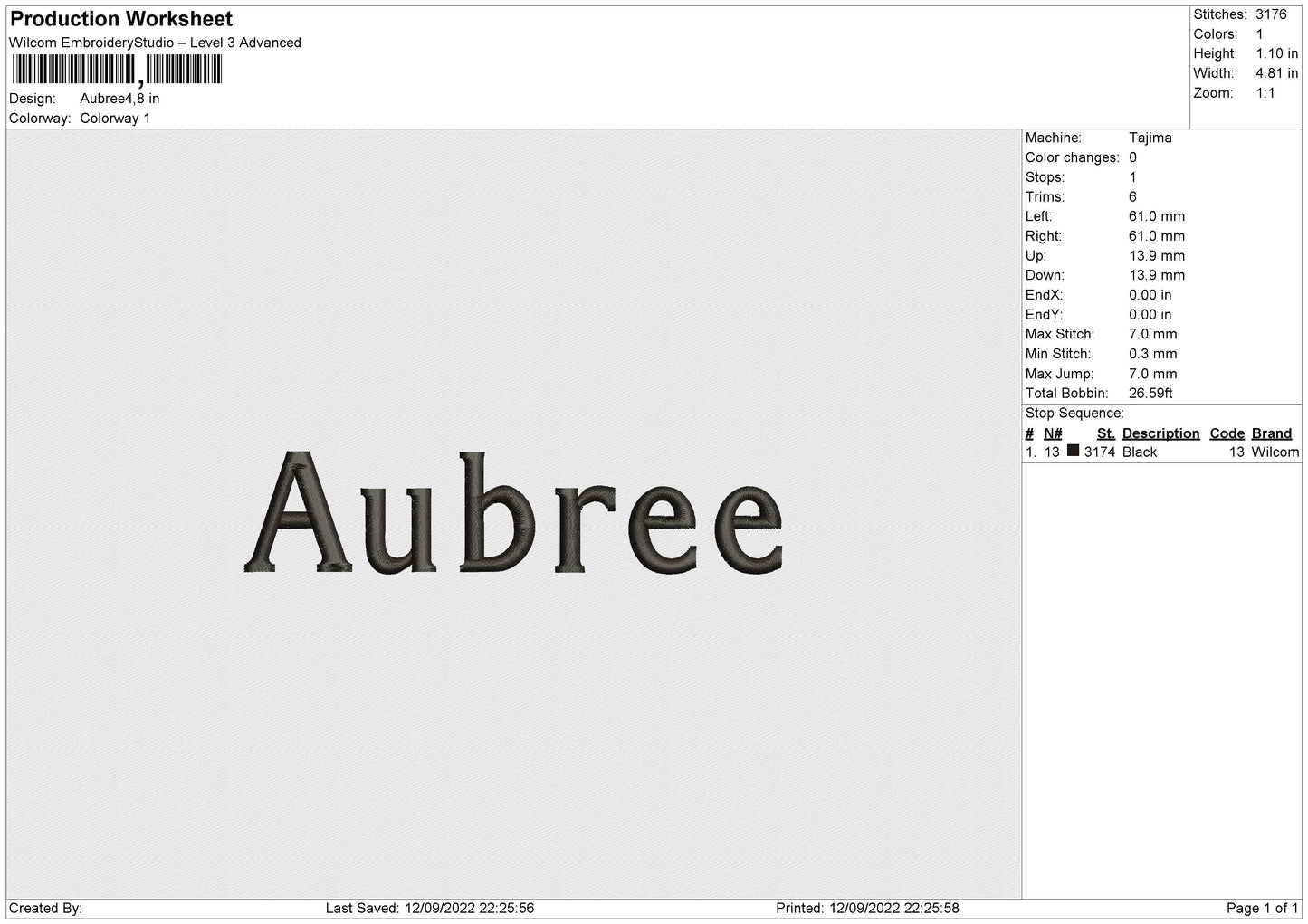The height and width of the screenshot is (924, 1308).
Task: Click the Page 1 of 1 indicator
Action: click(1263, 908)
